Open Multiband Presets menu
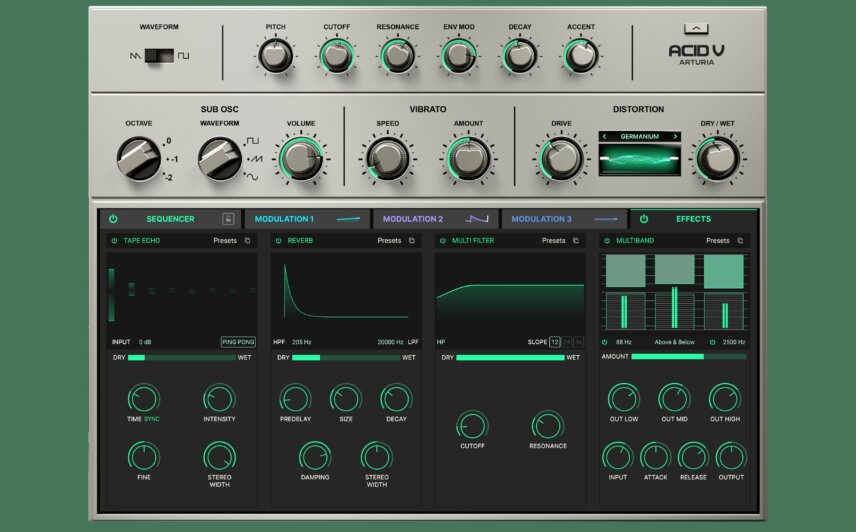This screenshot has height=532, width=856. point(718,241)
